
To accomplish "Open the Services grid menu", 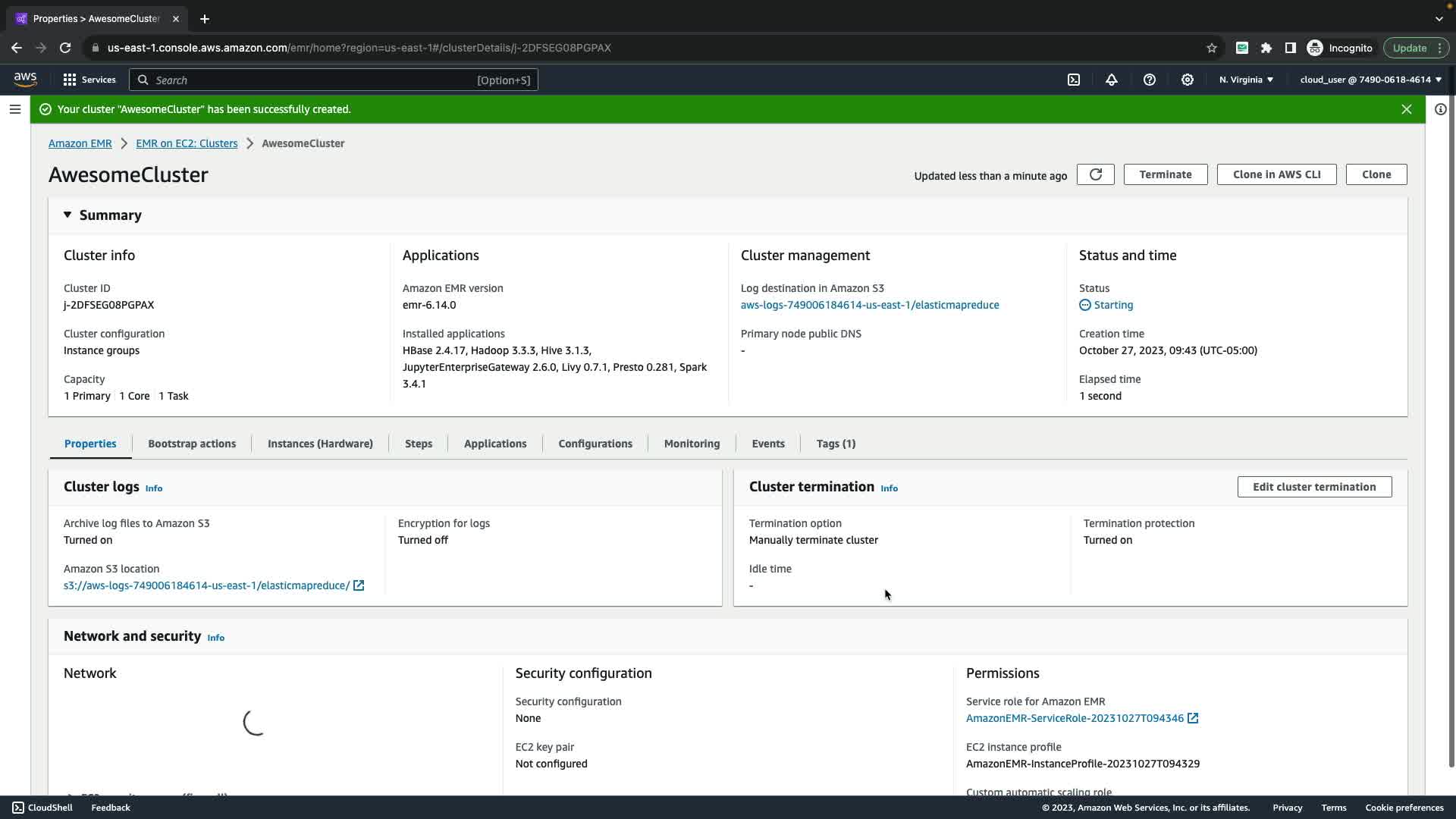I will coord(89,80).
